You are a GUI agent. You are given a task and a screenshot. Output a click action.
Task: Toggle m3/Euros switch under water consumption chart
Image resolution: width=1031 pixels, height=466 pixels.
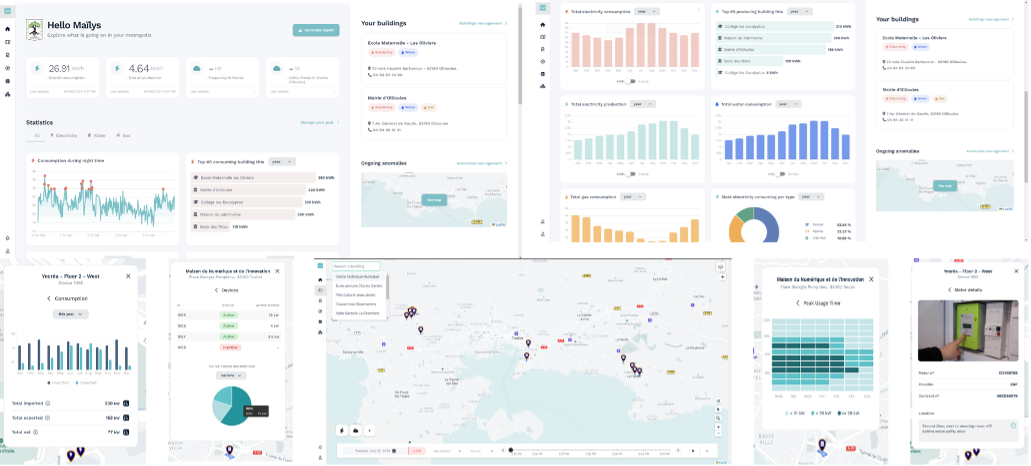(779, 174)
